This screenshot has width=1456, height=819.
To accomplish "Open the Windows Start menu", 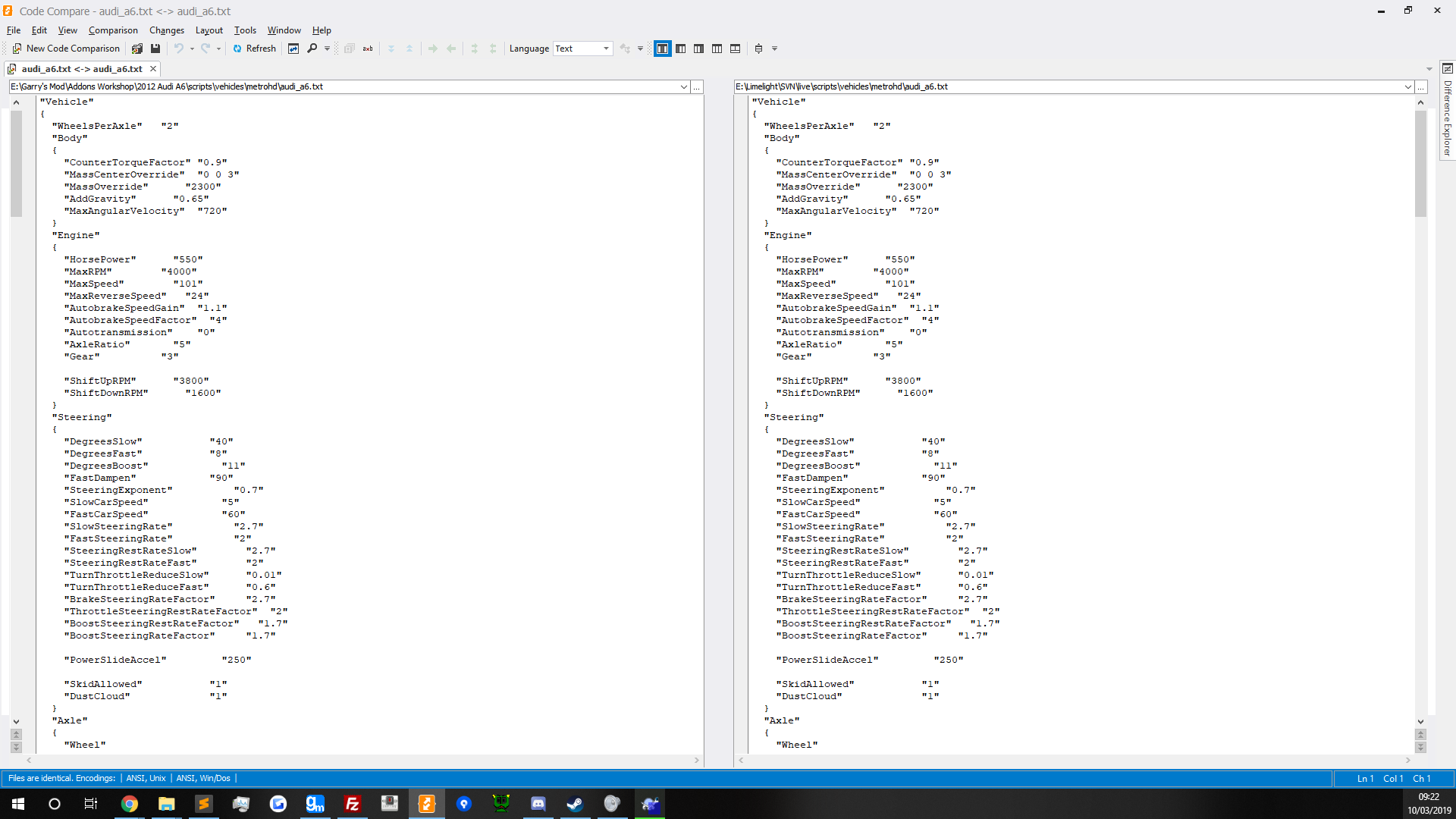I will coord(18,804).
